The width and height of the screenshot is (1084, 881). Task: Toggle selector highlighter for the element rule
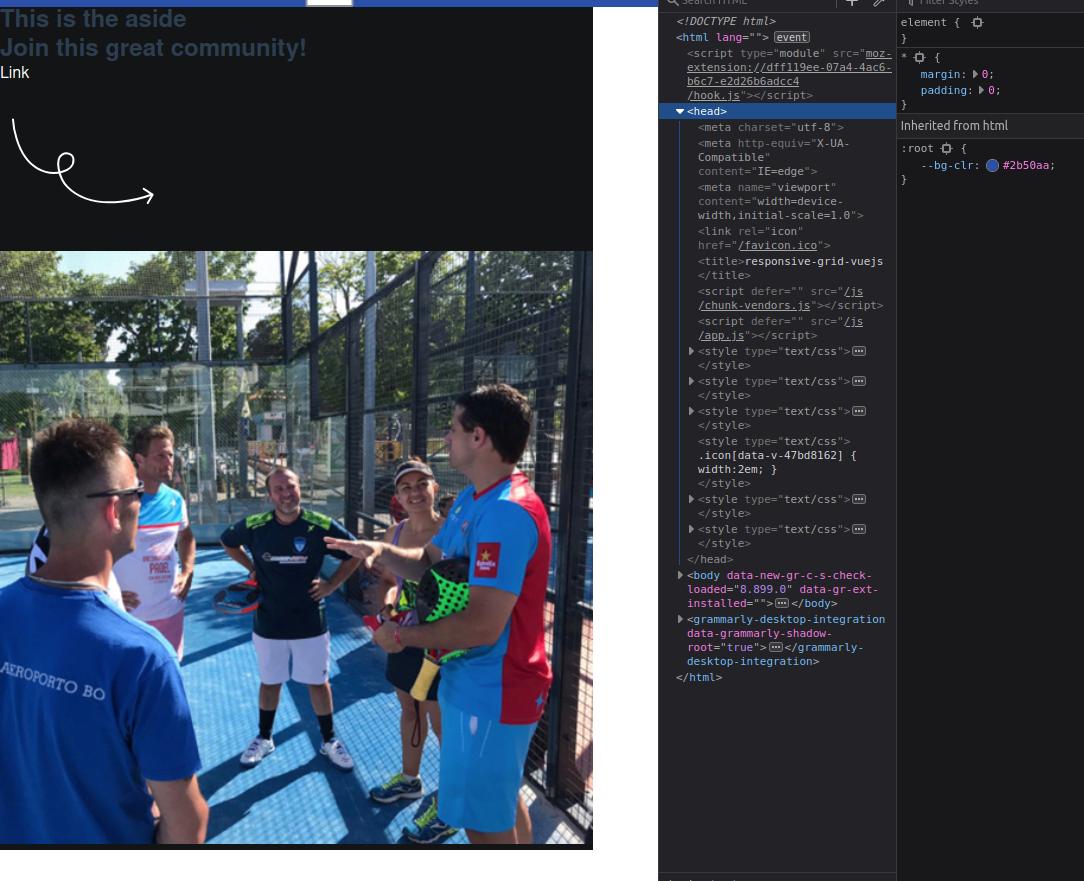coord(978,23)
